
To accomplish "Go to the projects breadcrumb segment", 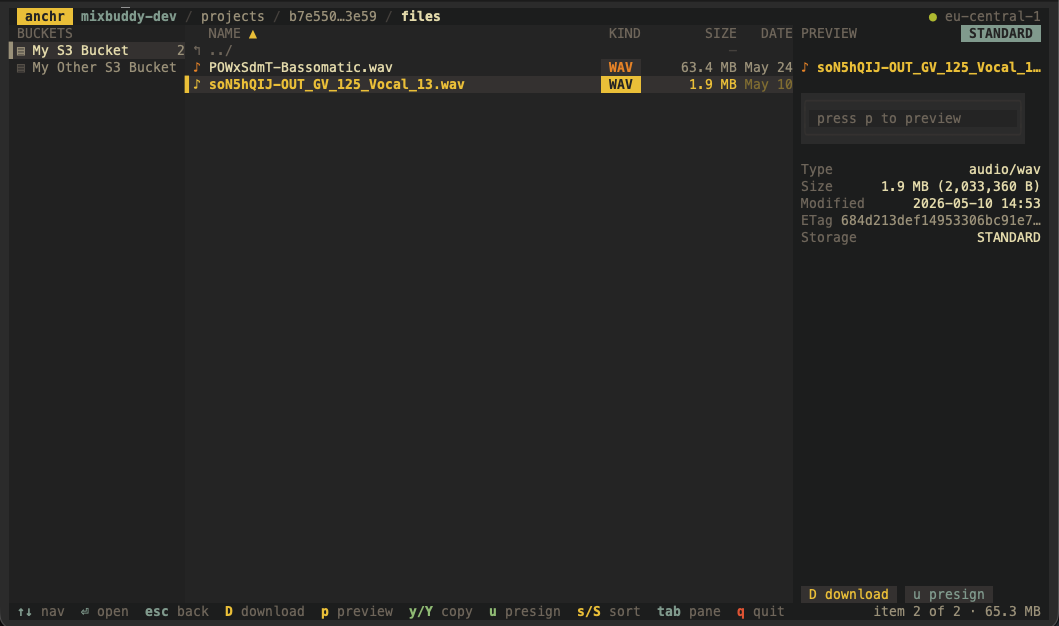I will click(232, 16).
